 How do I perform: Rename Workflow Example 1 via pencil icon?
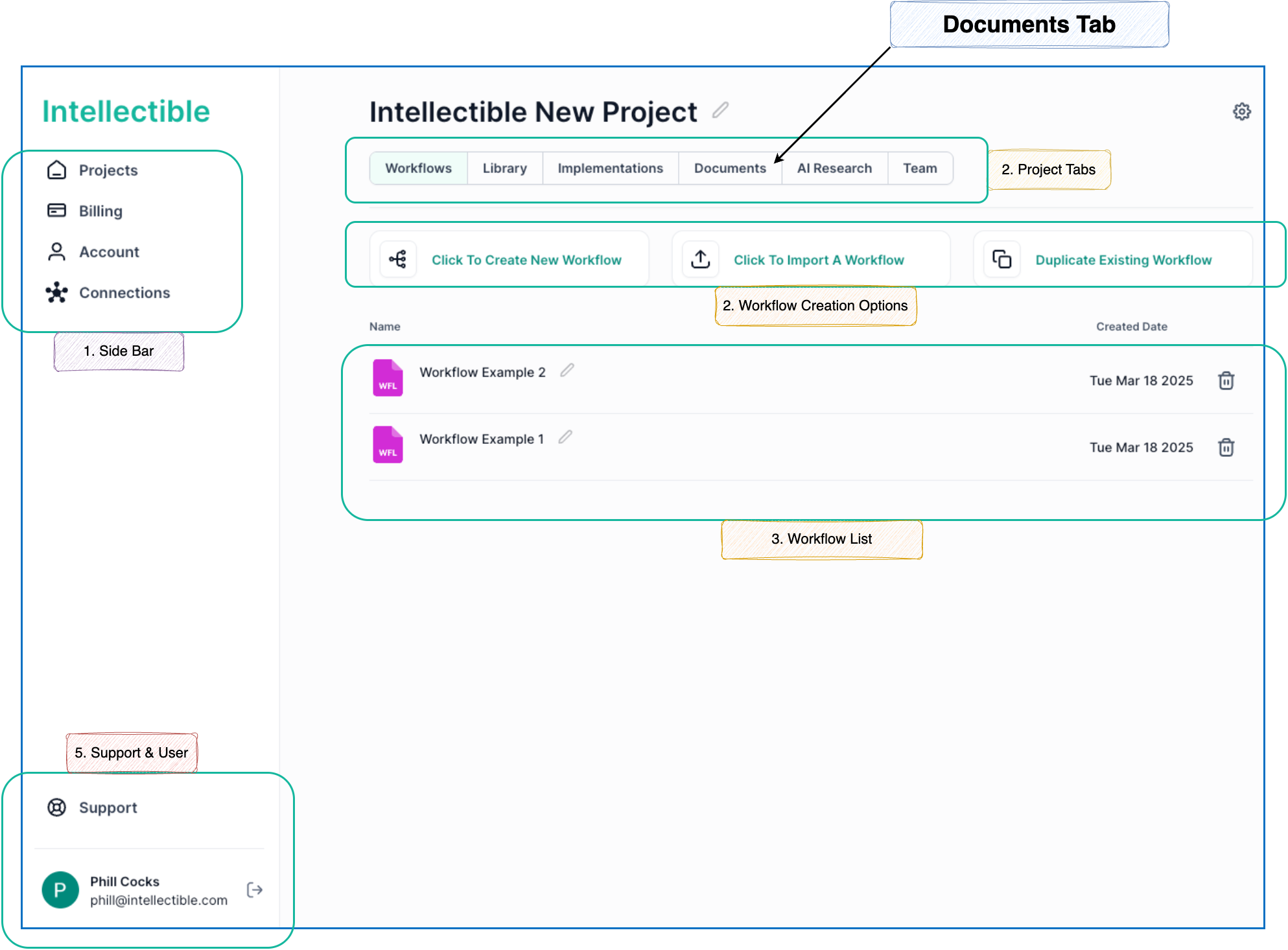565,437
